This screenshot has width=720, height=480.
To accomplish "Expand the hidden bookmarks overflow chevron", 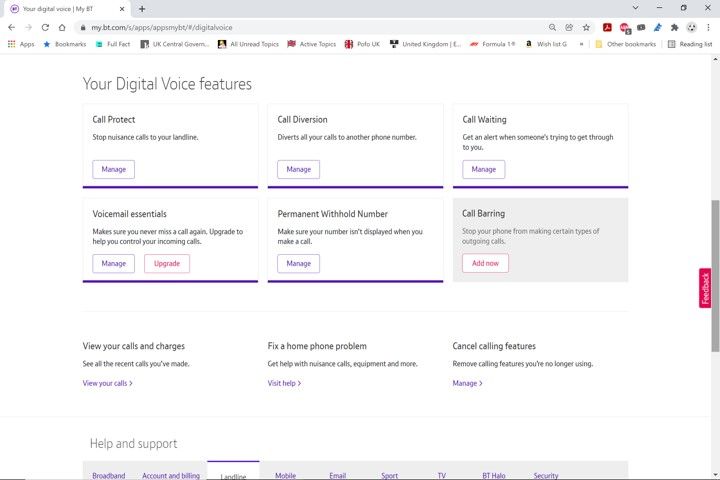I will tap(582, 44).
